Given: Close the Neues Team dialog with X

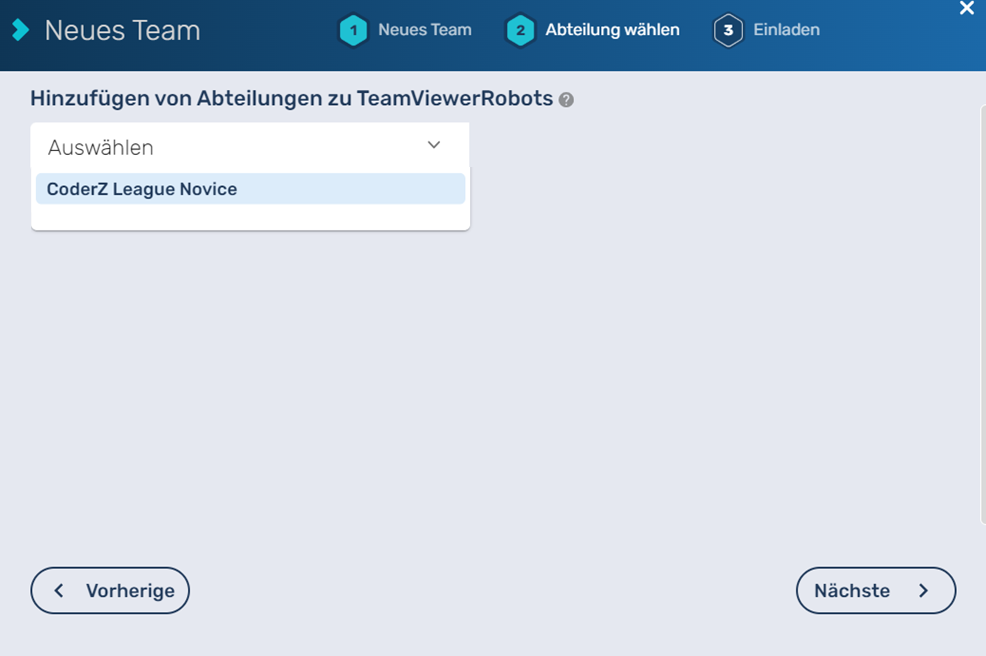Looking at the screenshot, I should (x=966, y=9).
